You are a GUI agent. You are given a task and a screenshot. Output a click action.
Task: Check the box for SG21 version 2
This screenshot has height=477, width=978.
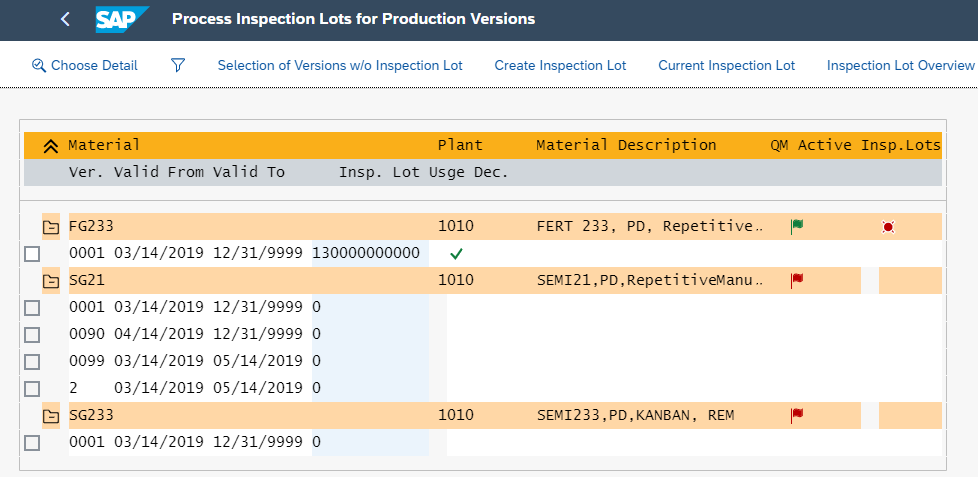(32, 389)
